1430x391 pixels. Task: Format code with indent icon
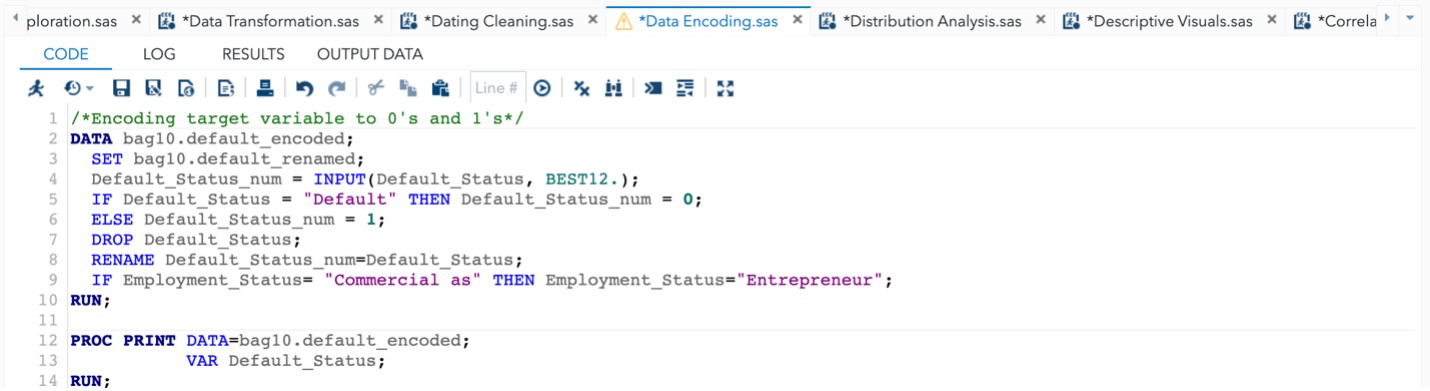point(685,89)
